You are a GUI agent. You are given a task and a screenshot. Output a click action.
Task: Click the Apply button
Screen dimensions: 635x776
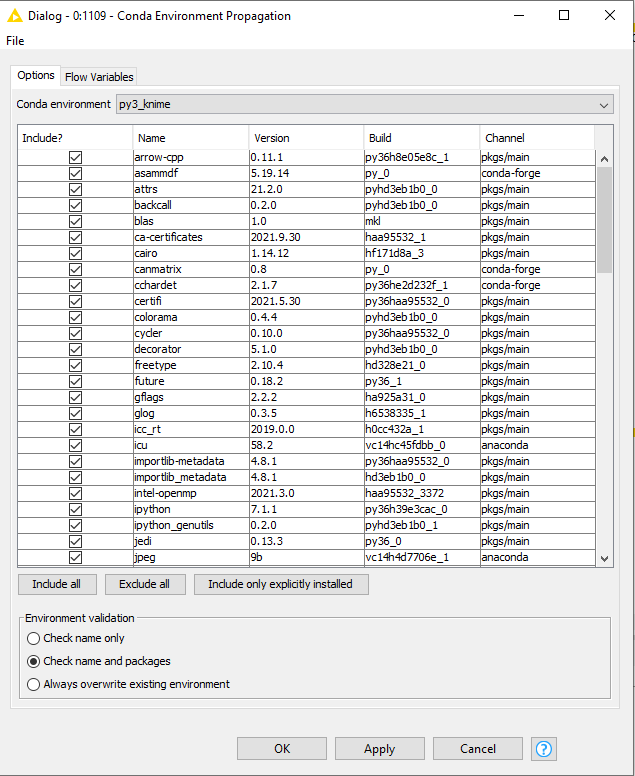[380, 748]
